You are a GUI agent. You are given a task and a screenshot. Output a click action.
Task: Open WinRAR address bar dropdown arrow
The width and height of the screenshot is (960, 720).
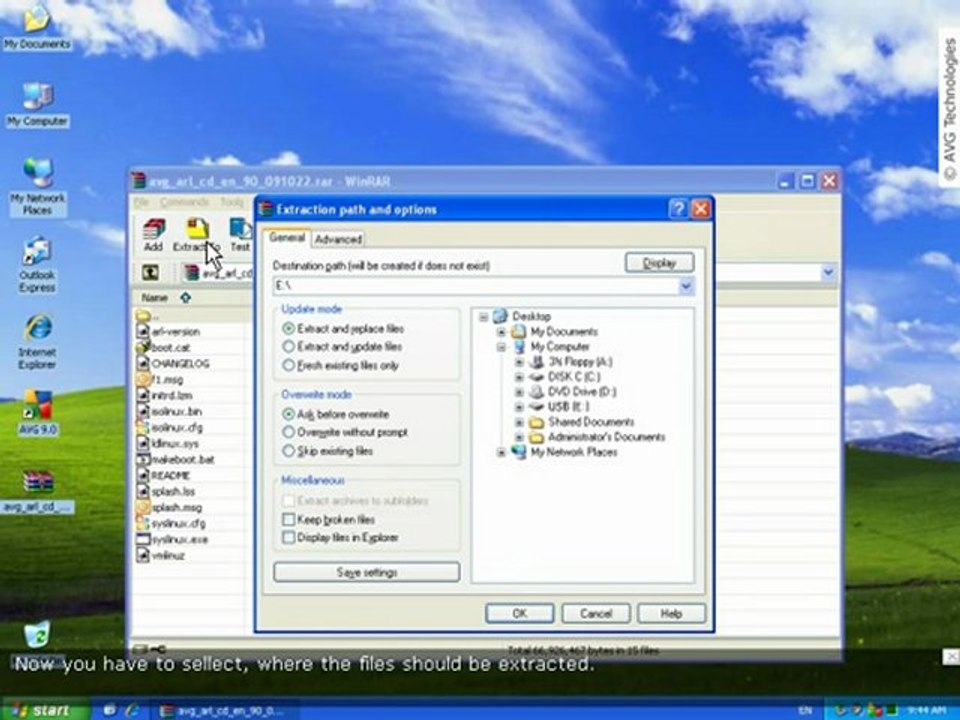(x=828, y=272)
